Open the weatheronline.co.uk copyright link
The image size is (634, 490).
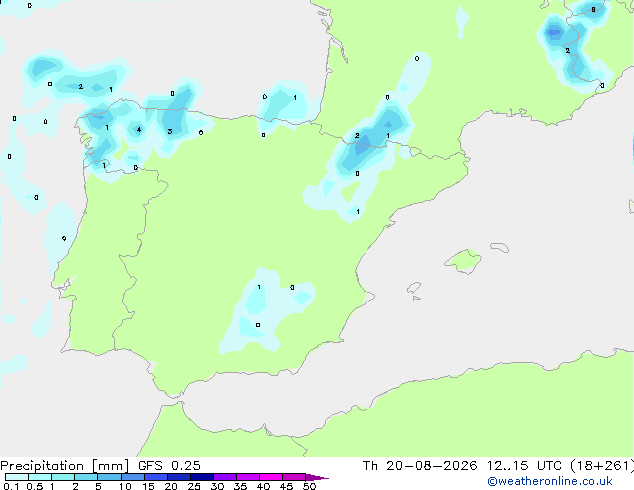coord(550,481)
